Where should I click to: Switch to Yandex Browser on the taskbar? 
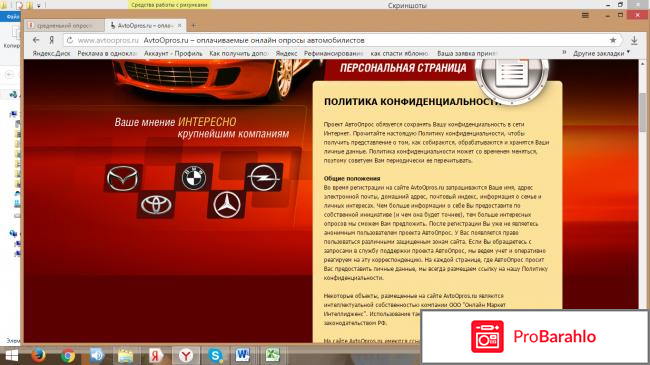pyautogui.click(x=186, y=355)
